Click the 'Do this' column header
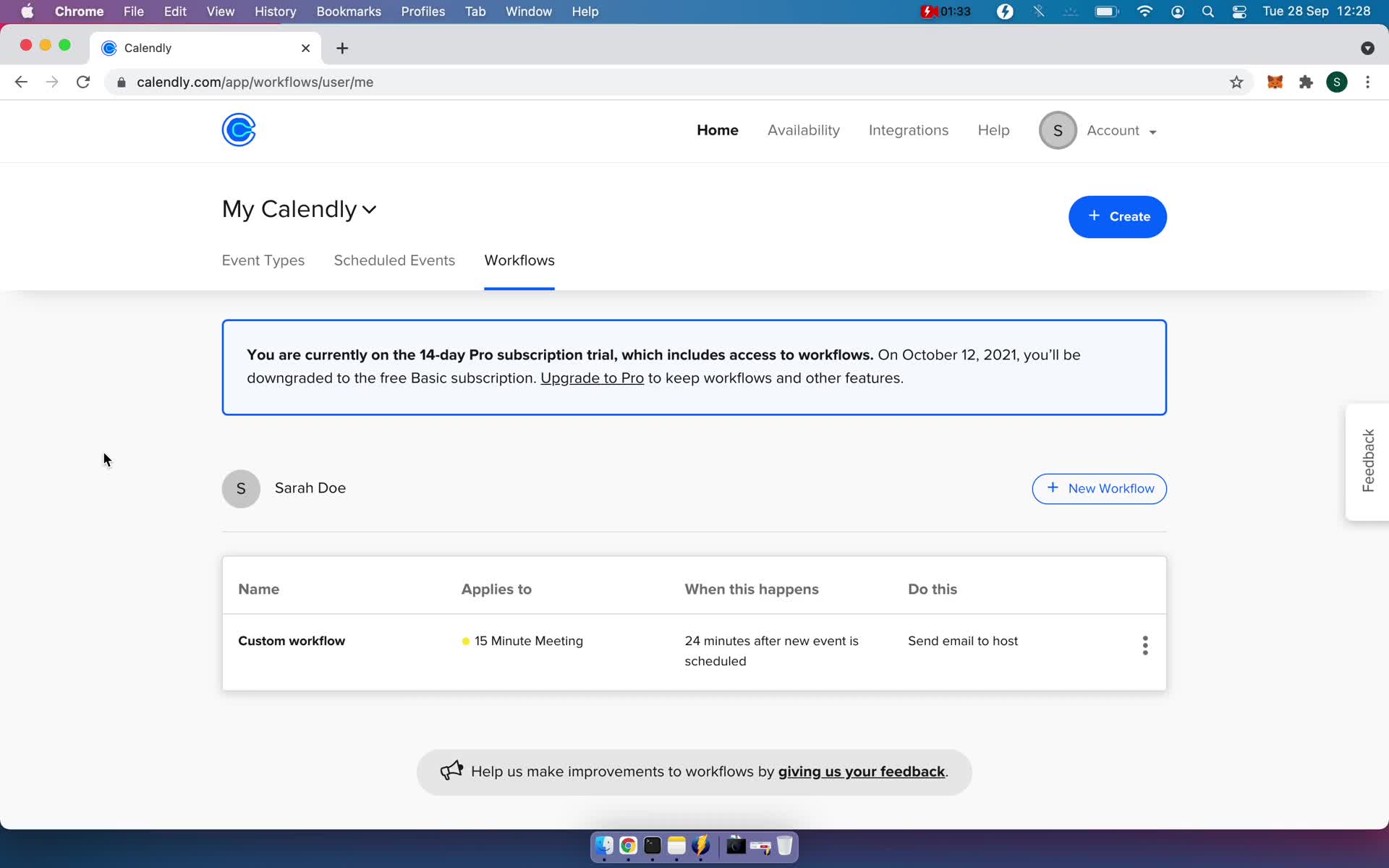Screen dimensions: 1389x868 click(x=932, y=590)
